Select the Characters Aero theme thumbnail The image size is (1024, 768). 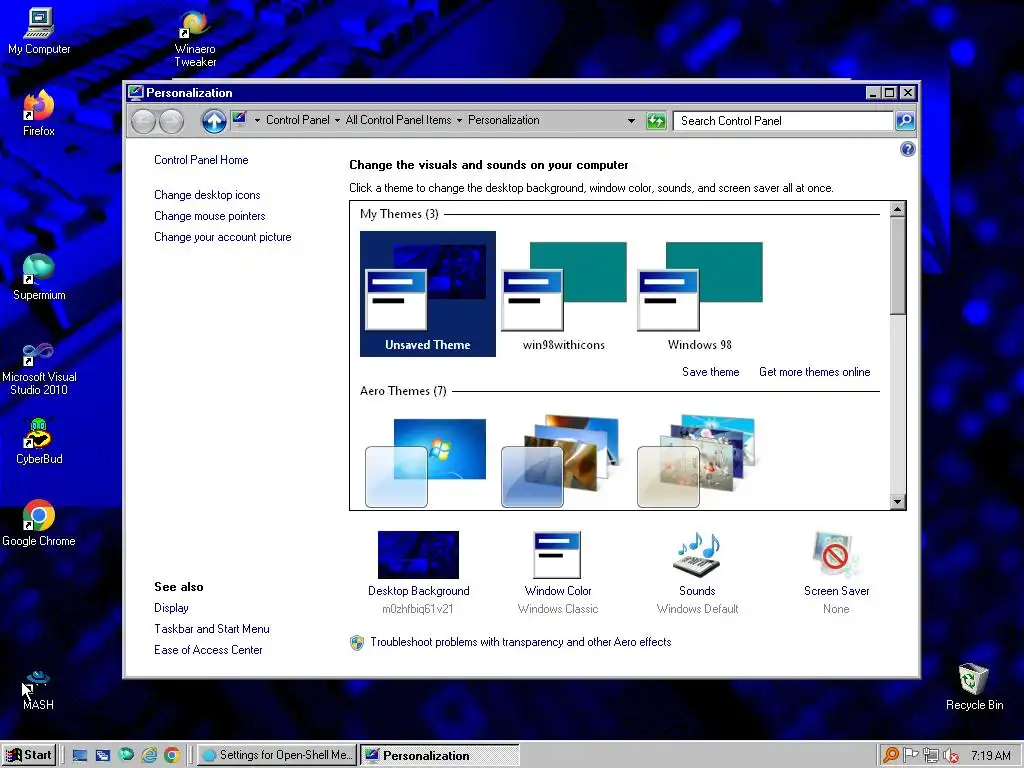(696, 461)
